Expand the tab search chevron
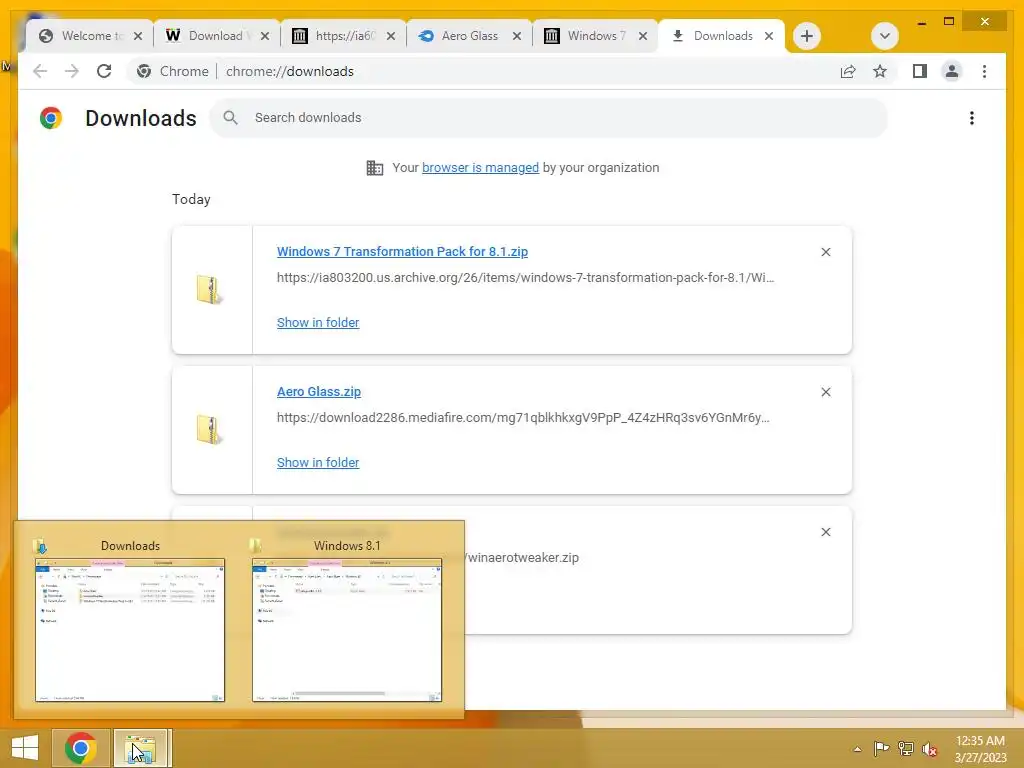The width and height of the screenshot is (1024, 768). (x=885, y=36)
